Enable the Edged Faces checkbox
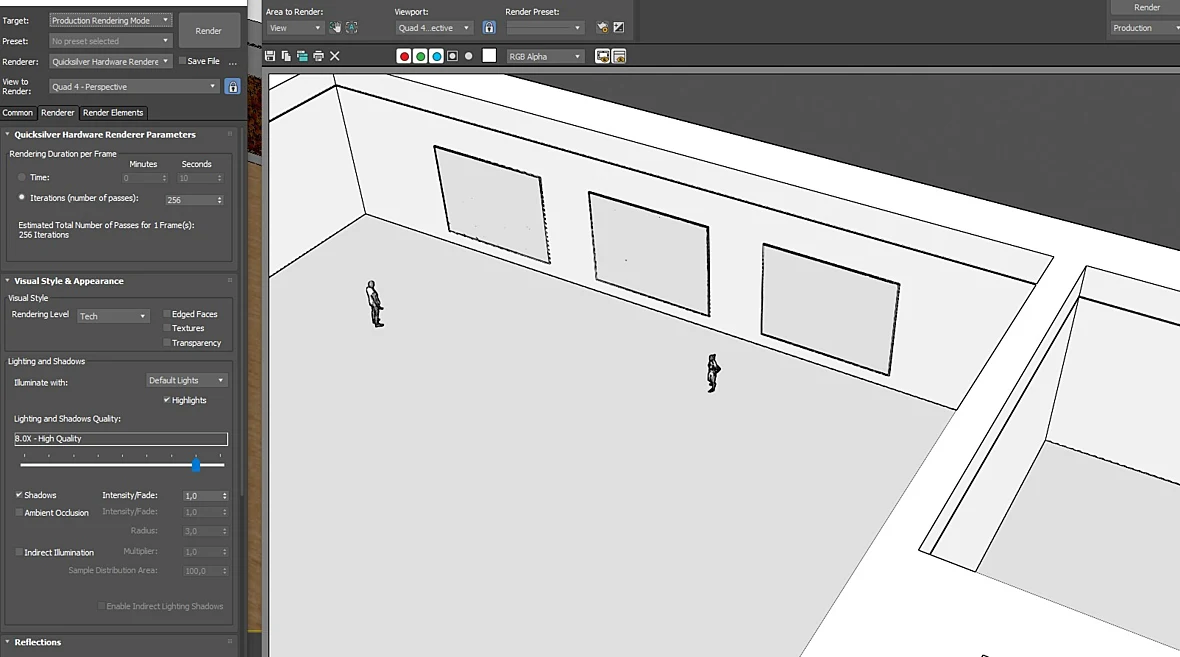1180x657 pixels. pos(167,314)
